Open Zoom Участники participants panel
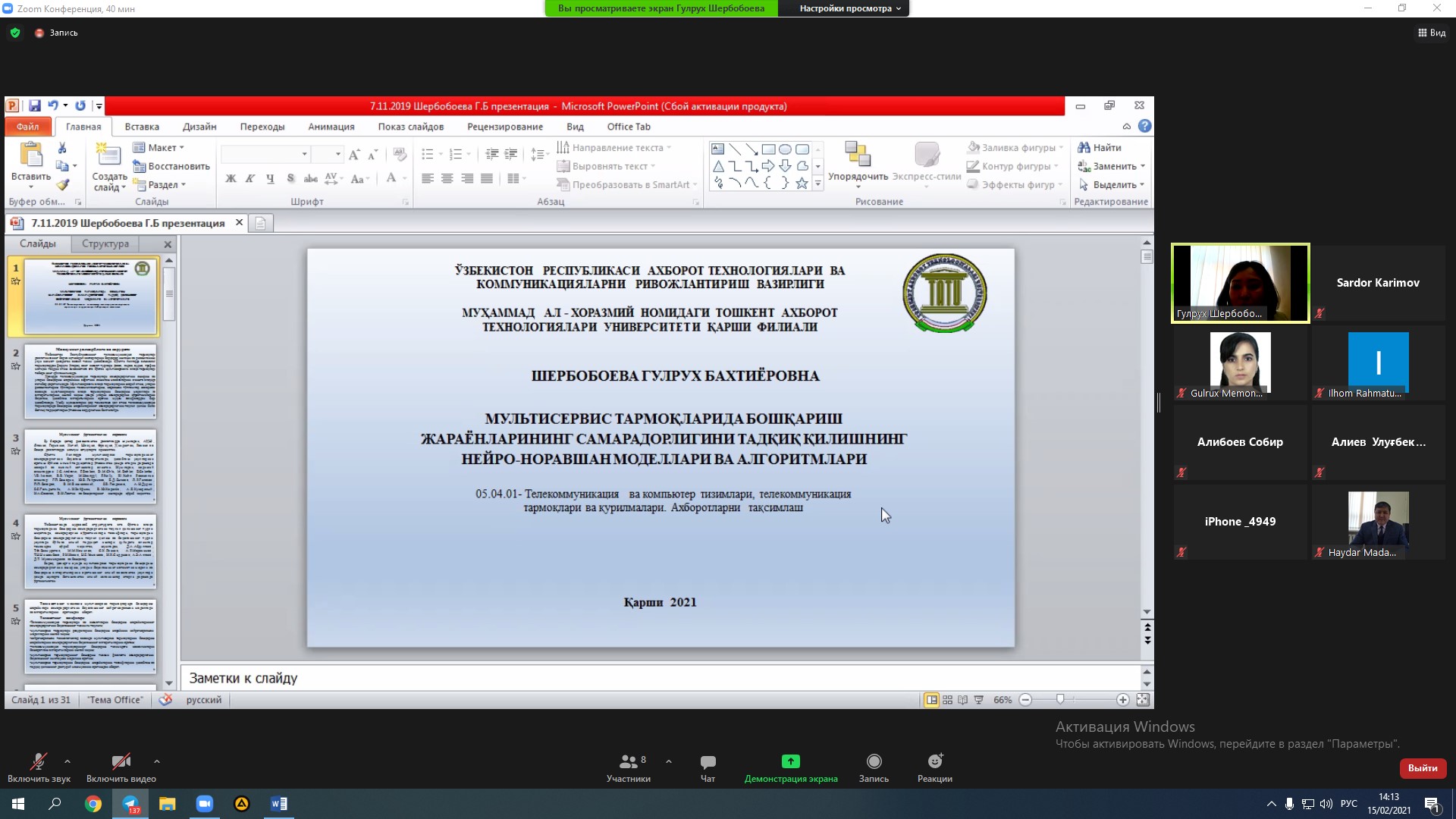This screenshot has height=819, width=1456. tap(629, 767)
